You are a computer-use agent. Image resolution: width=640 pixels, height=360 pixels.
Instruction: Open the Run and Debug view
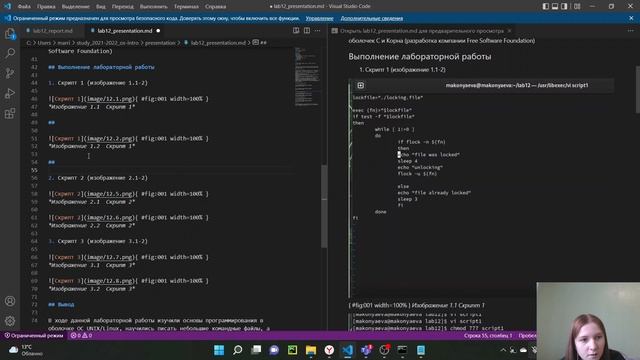click(x=10, y=93)
